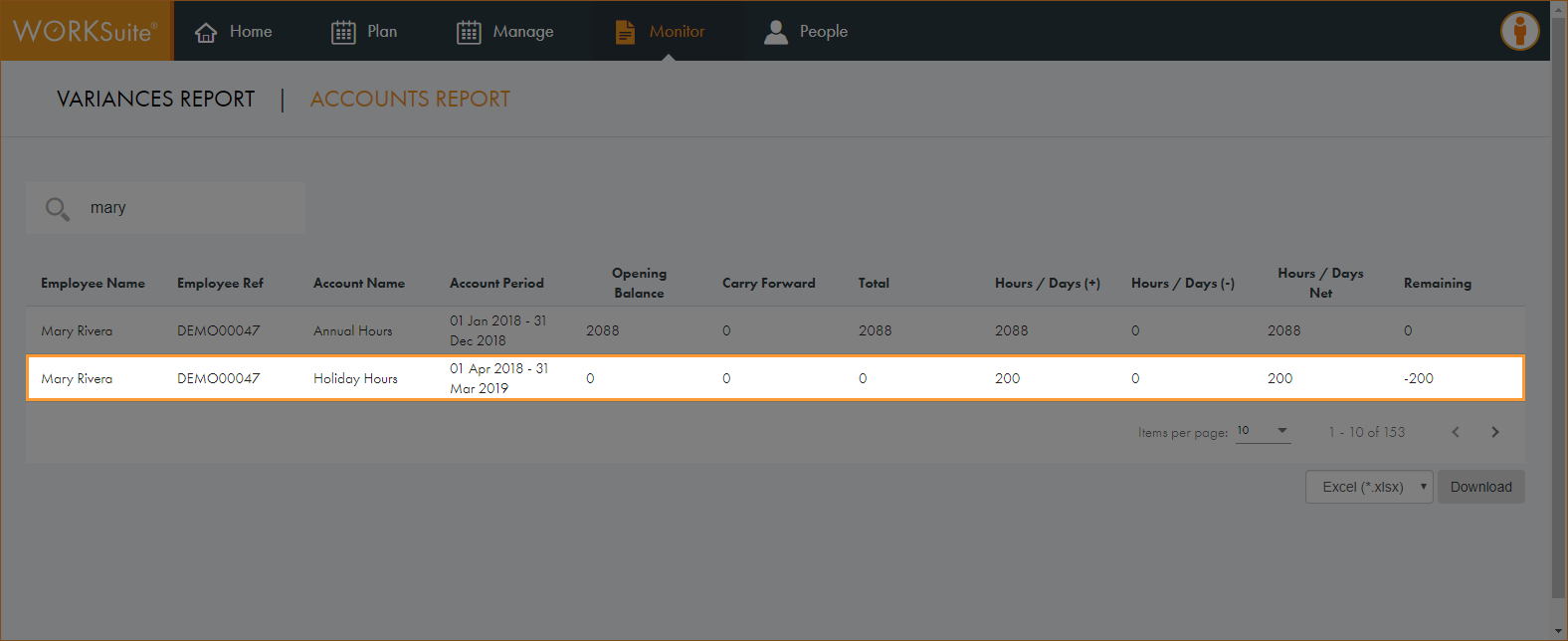Screen dimensions: 1568x641
Task: Click the Plan calendar icon
Action: [x=343, y=32]
